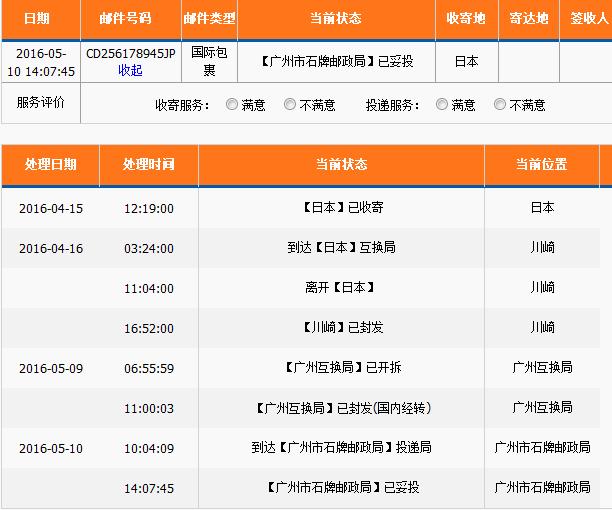
Task: Click the 收寄服务 label
Action: (x=182, y=105)
